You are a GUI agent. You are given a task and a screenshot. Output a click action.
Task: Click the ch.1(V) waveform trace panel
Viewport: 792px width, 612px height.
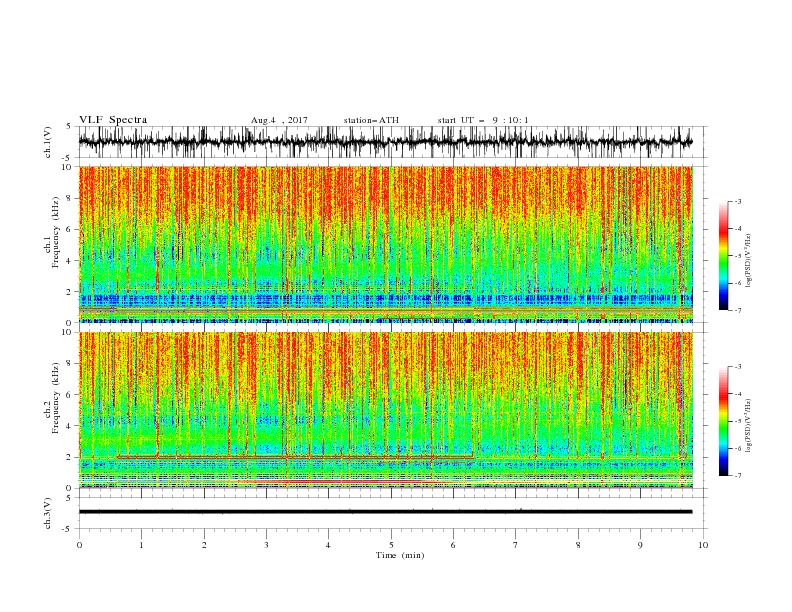click(392, 142)
